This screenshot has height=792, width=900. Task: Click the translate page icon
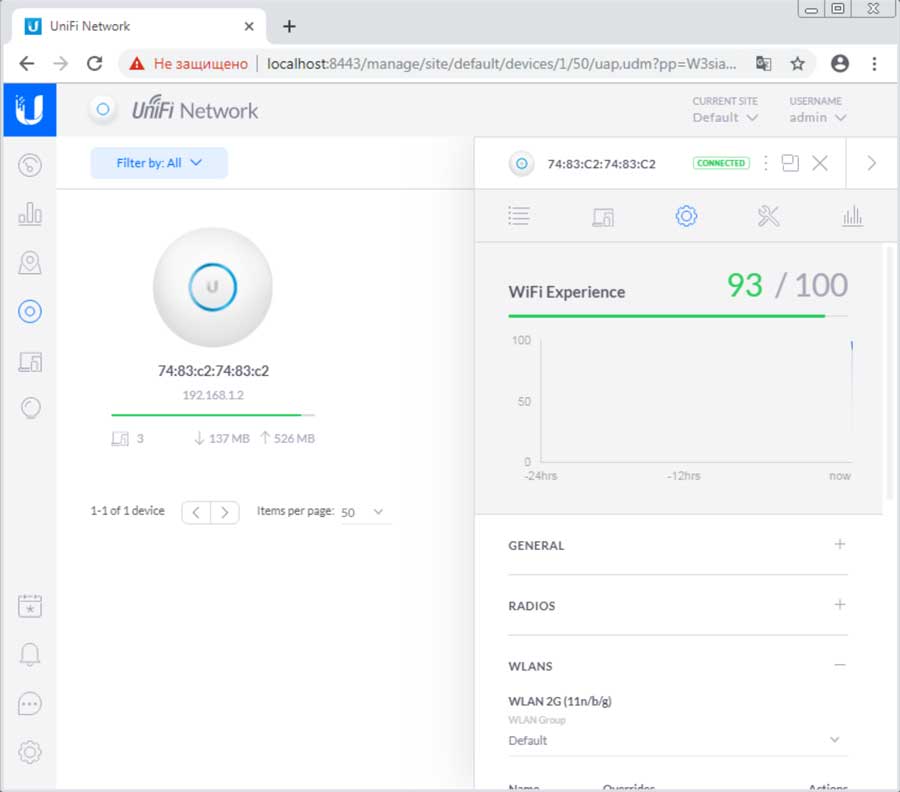click(763, 63)
